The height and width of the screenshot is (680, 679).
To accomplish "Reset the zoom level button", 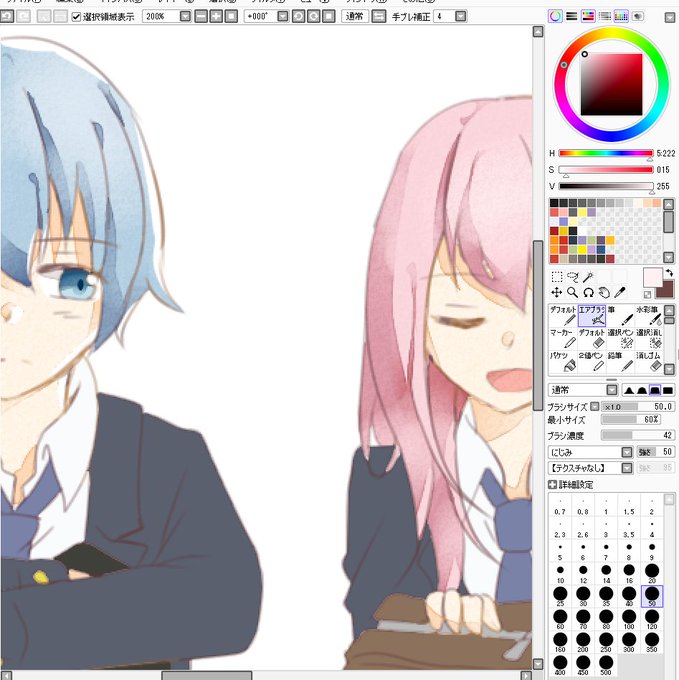I will click(232, 16).
